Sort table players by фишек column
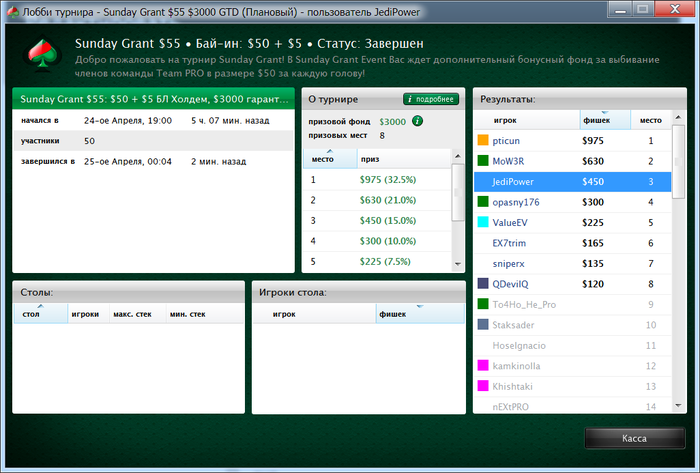700x473 pixels. 420,314
